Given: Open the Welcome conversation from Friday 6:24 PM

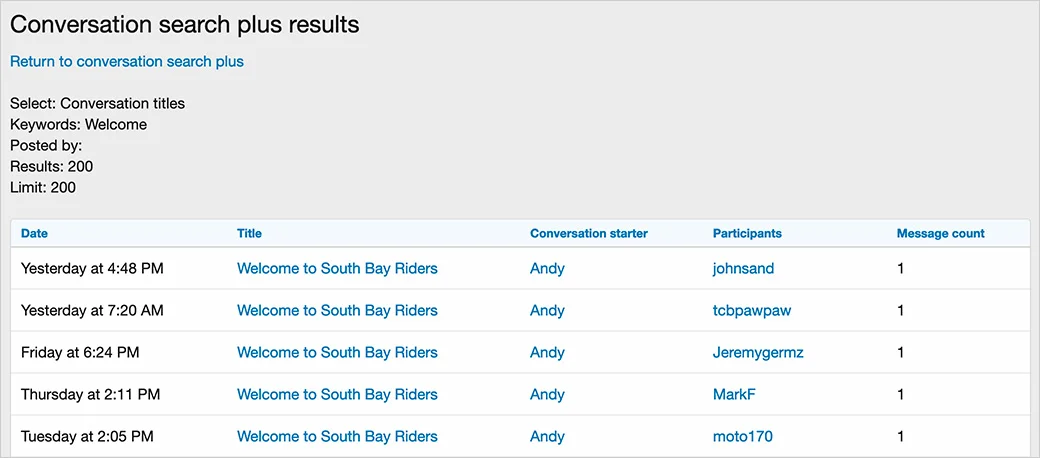Looking at the screenshot, I should [x=337, y=352].
